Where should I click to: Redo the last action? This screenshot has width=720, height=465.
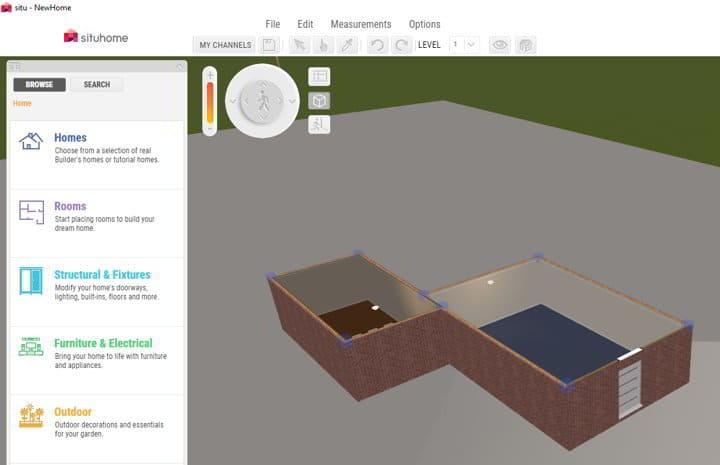click(x=401, y=45)
